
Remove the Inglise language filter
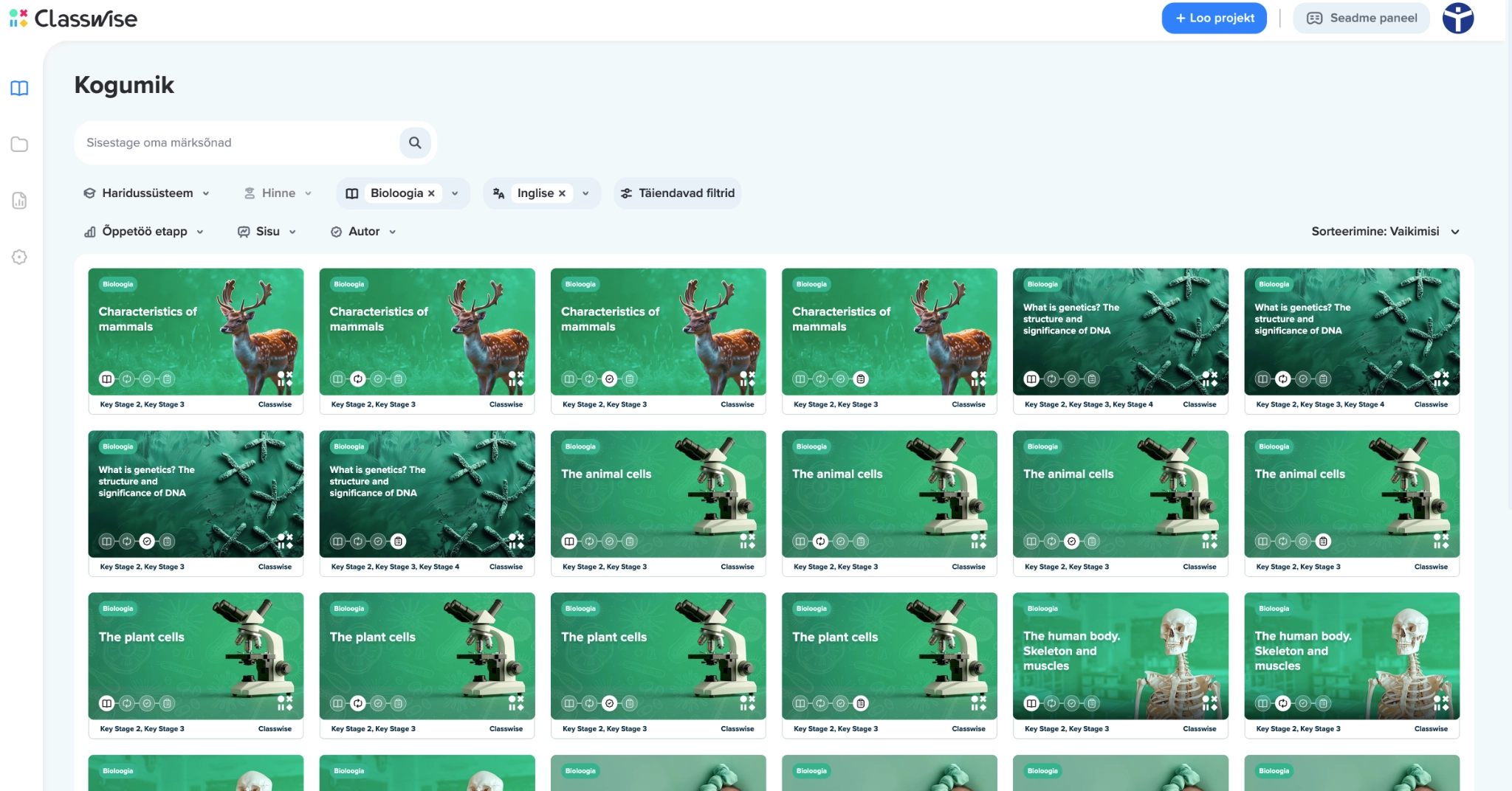tap(562, 193)
